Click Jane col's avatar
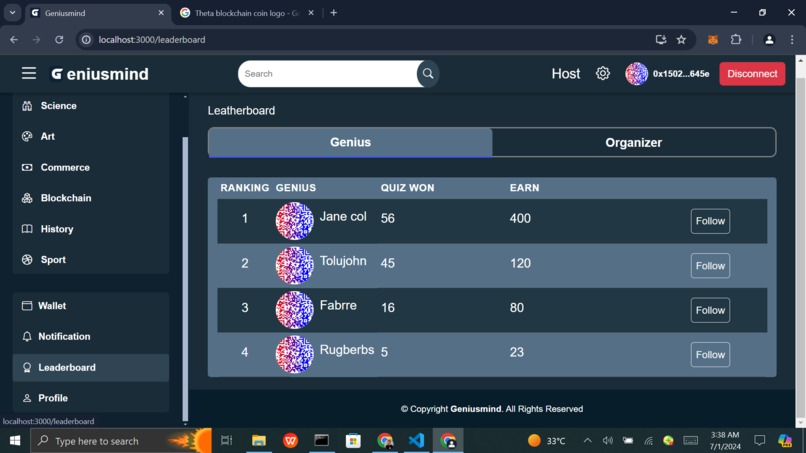This screenshot has height=453, width=806. coord(295,221)
